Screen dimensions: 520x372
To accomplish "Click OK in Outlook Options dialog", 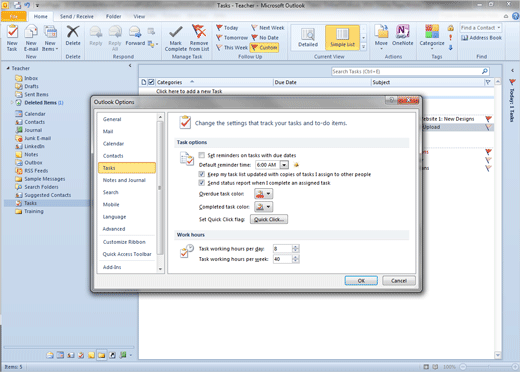I will tap(361, 281).
